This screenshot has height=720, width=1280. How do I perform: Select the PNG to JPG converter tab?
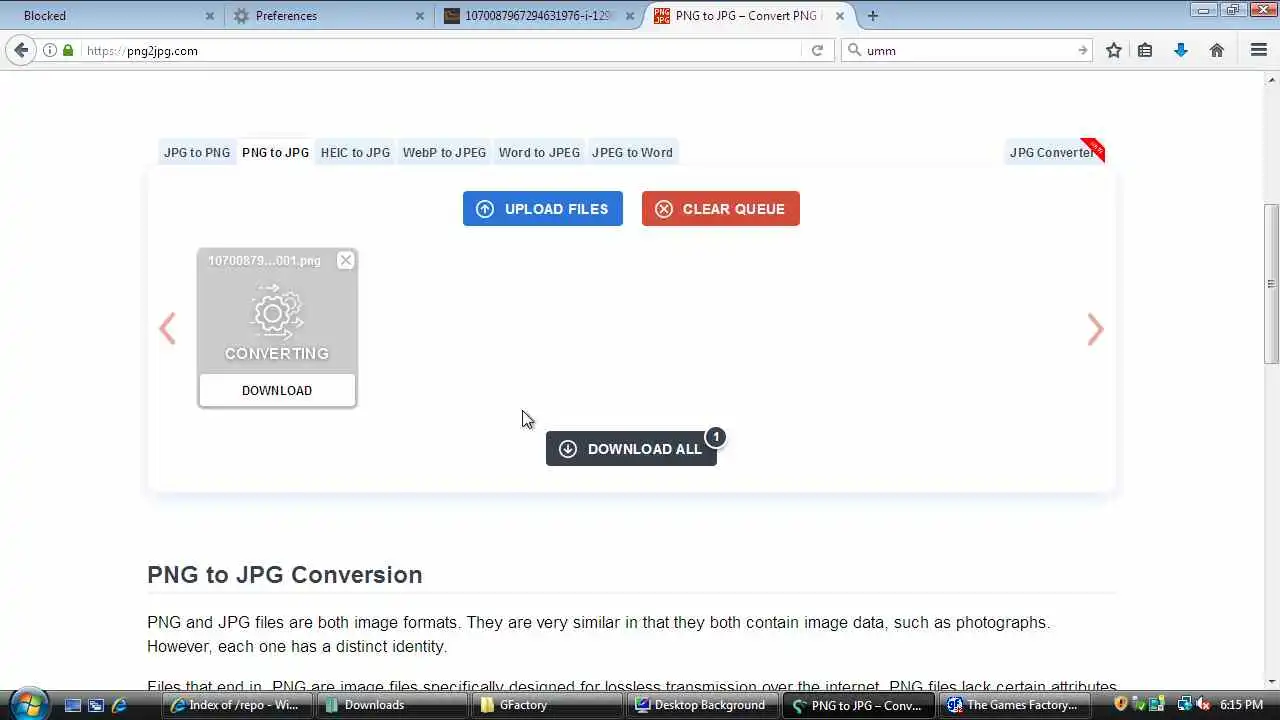pyautogui.click(x=275, y=152)
